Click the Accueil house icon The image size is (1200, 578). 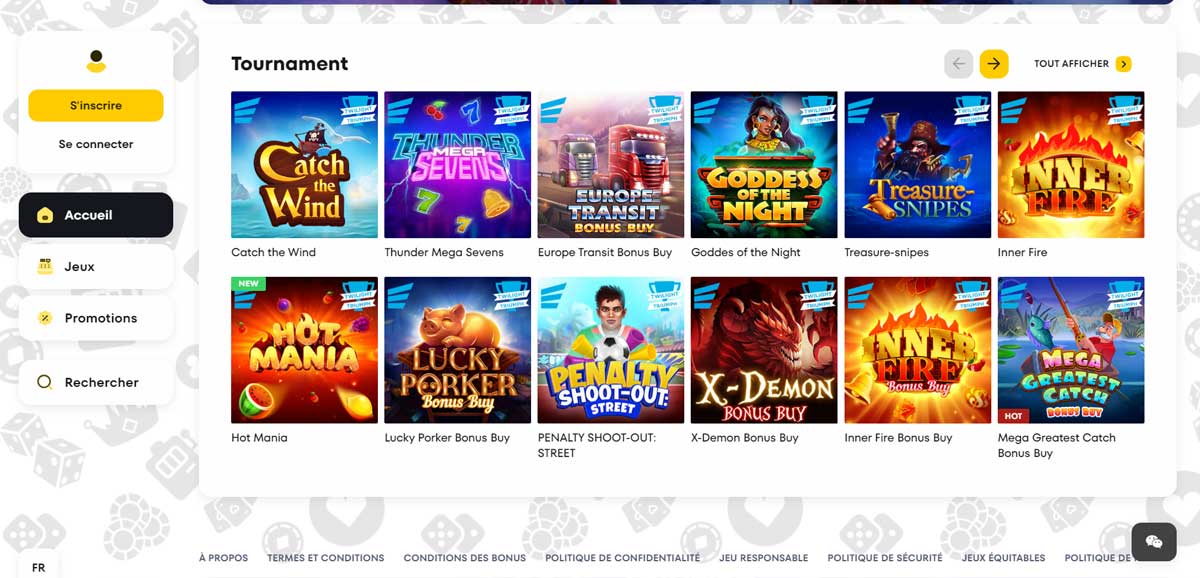click(44, 215)
